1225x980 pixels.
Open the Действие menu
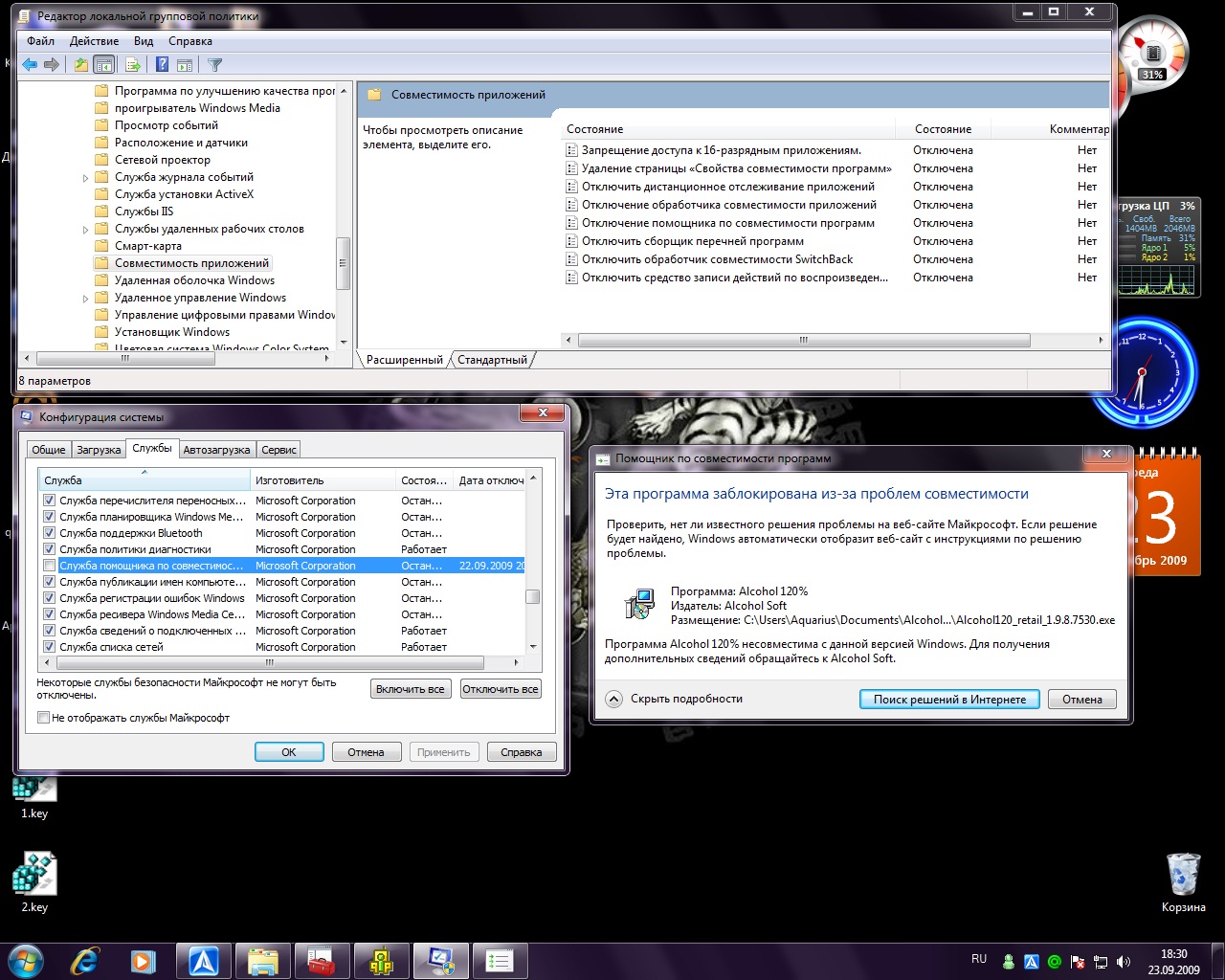click(94, 41)
